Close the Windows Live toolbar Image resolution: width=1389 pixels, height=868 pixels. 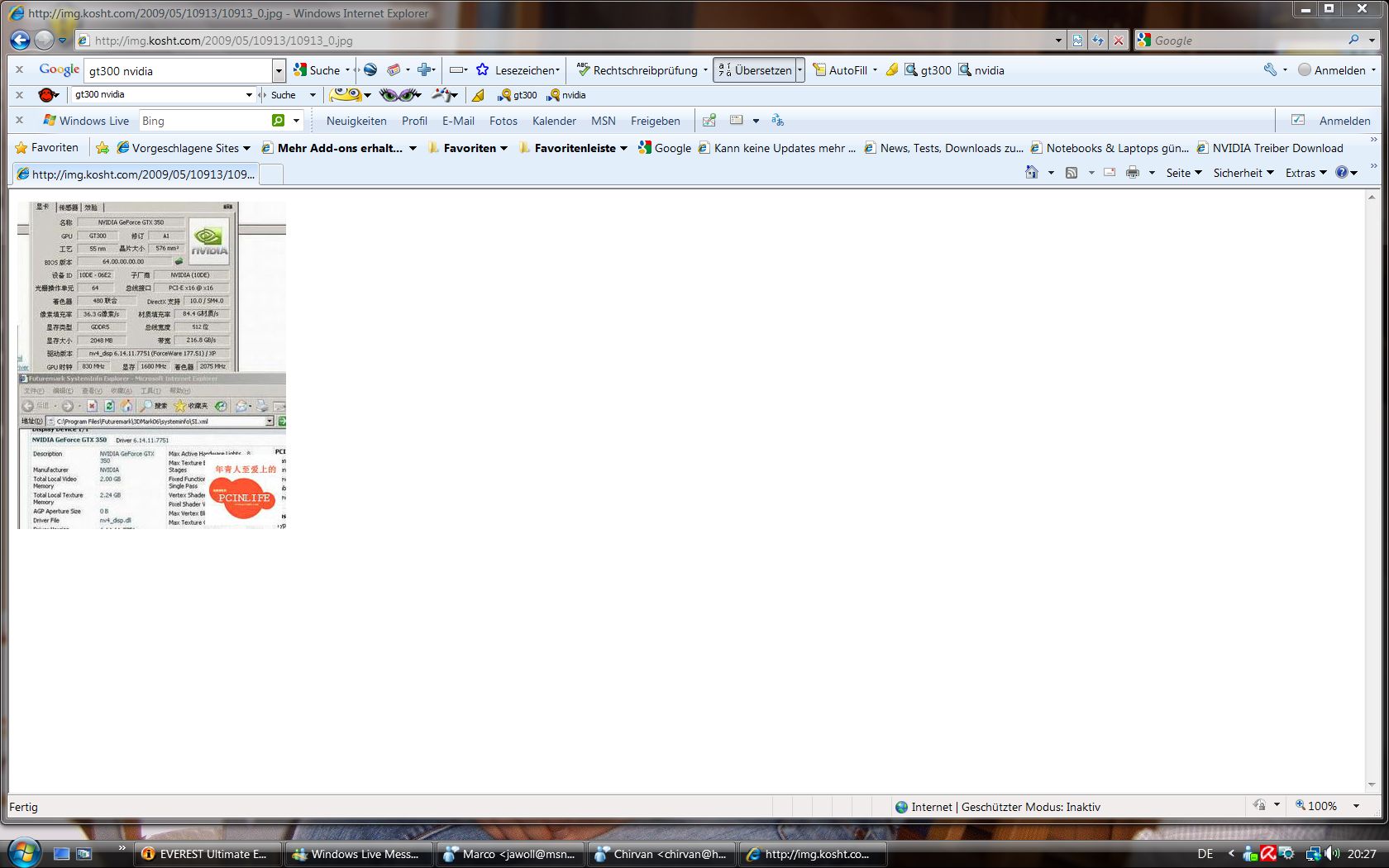click(19, 121)
